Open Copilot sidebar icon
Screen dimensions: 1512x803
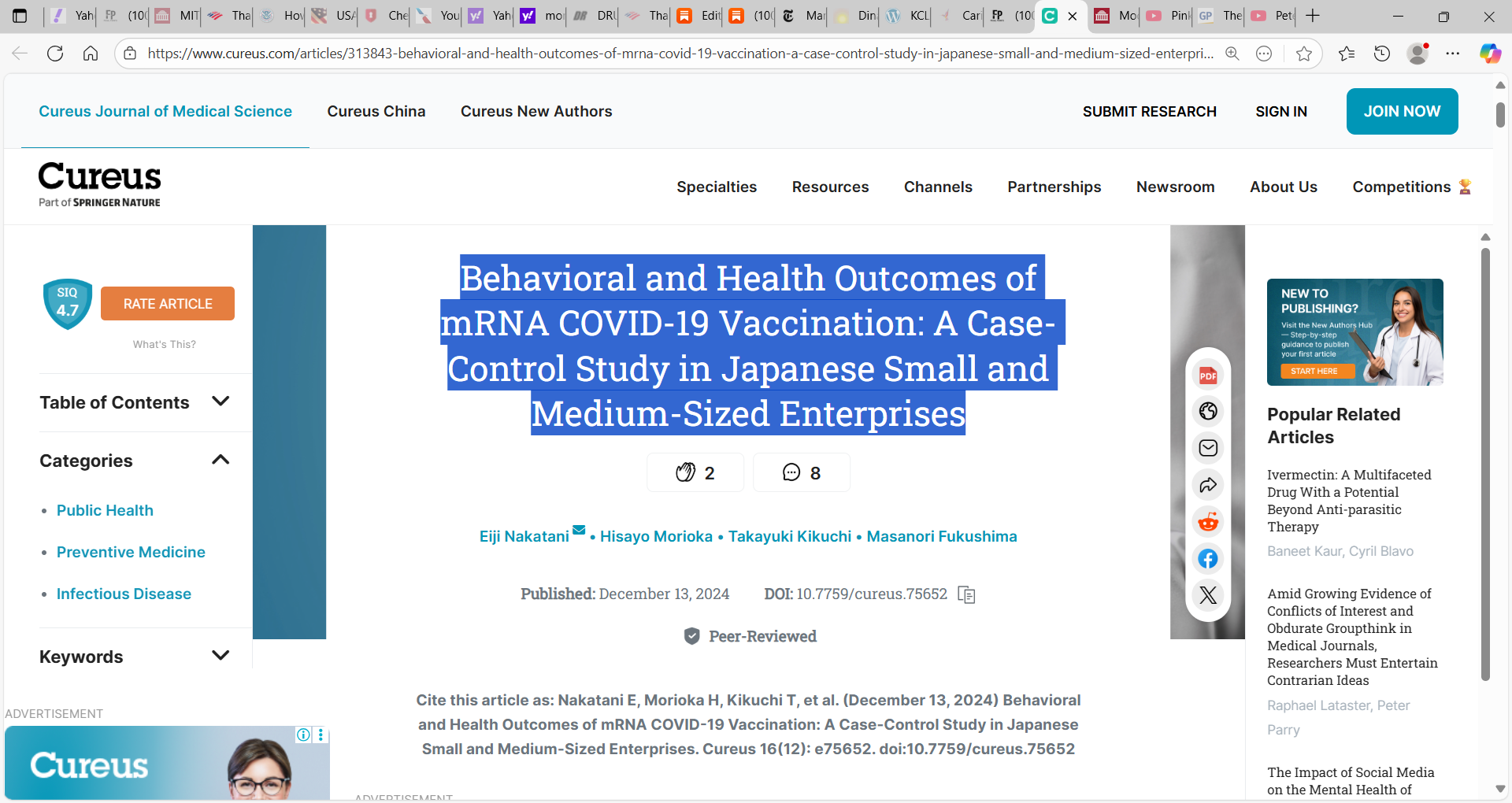pos(1490,54)
